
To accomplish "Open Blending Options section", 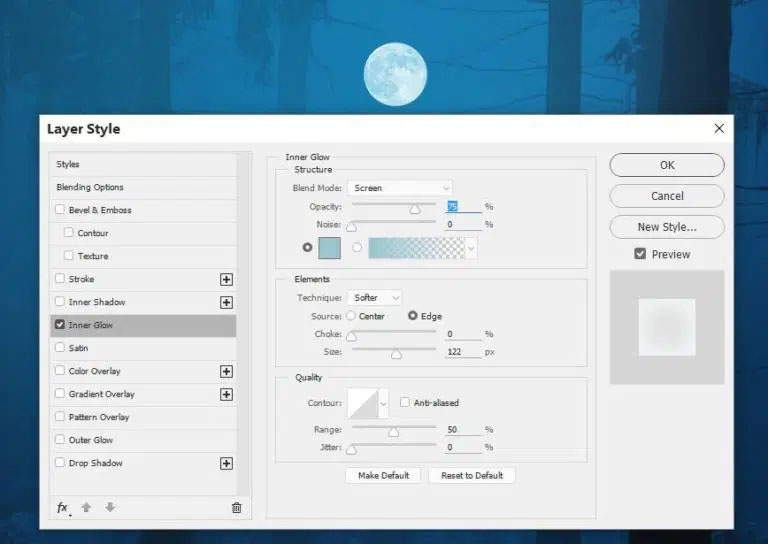I will click(143, 188).
